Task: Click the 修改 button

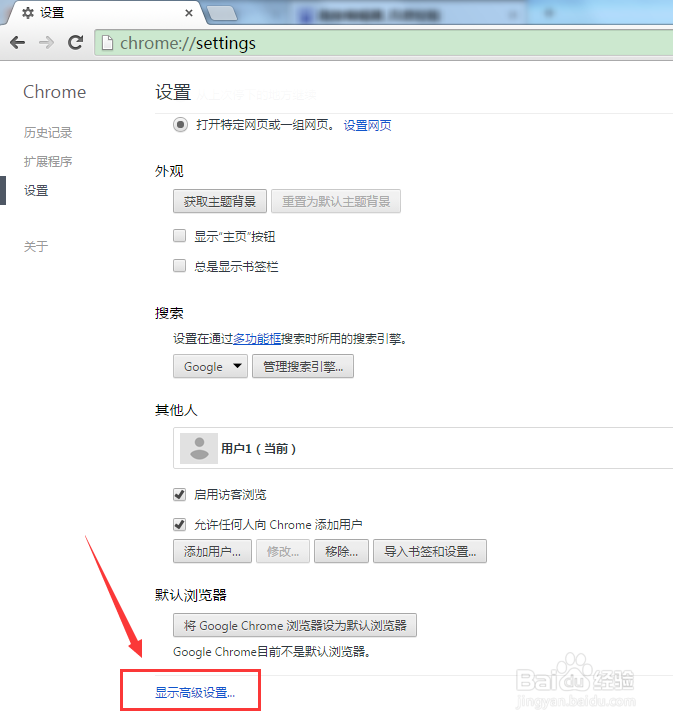Action: tap(283, 551)
